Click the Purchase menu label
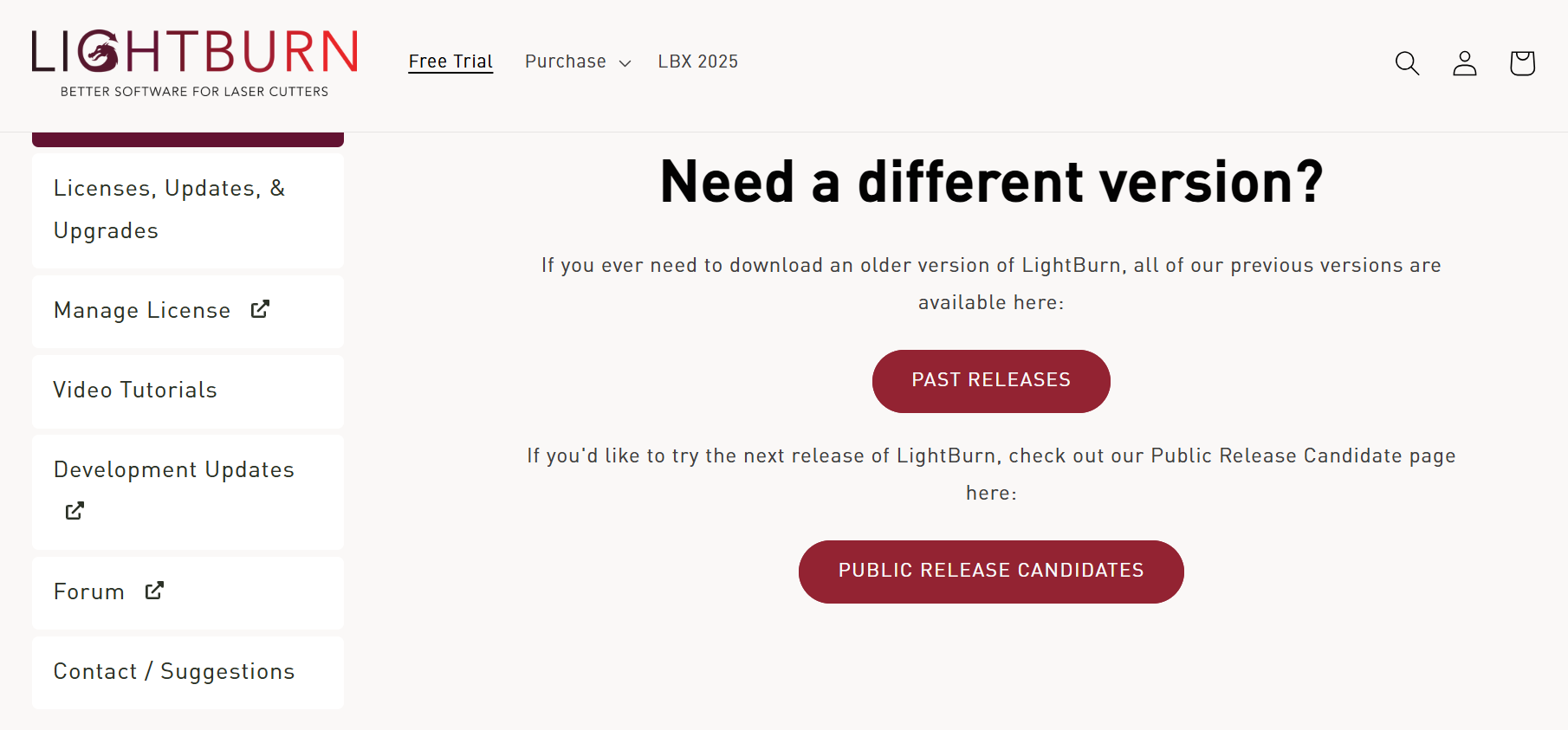Screen dimensions: 1568x730 point(565,61)
